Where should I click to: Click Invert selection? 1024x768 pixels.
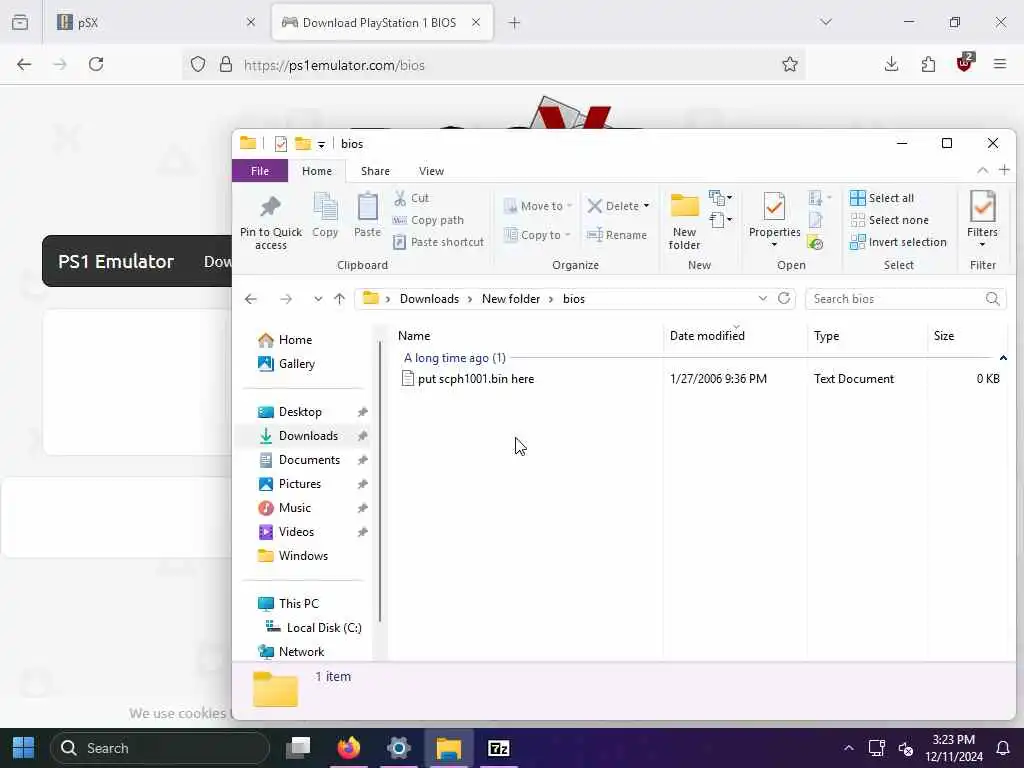(898, 242)
